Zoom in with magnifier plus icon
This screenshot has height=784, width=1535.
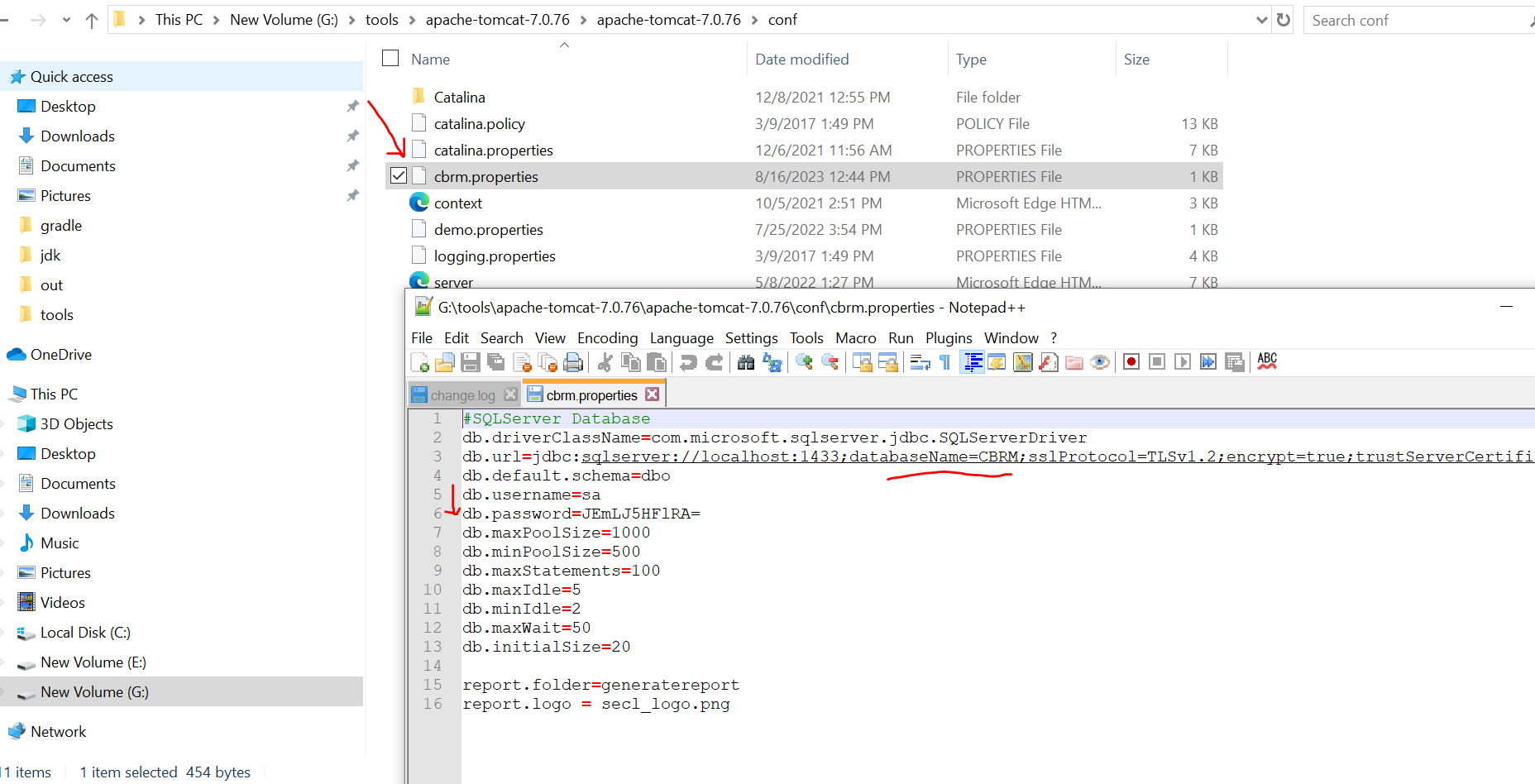804,362
